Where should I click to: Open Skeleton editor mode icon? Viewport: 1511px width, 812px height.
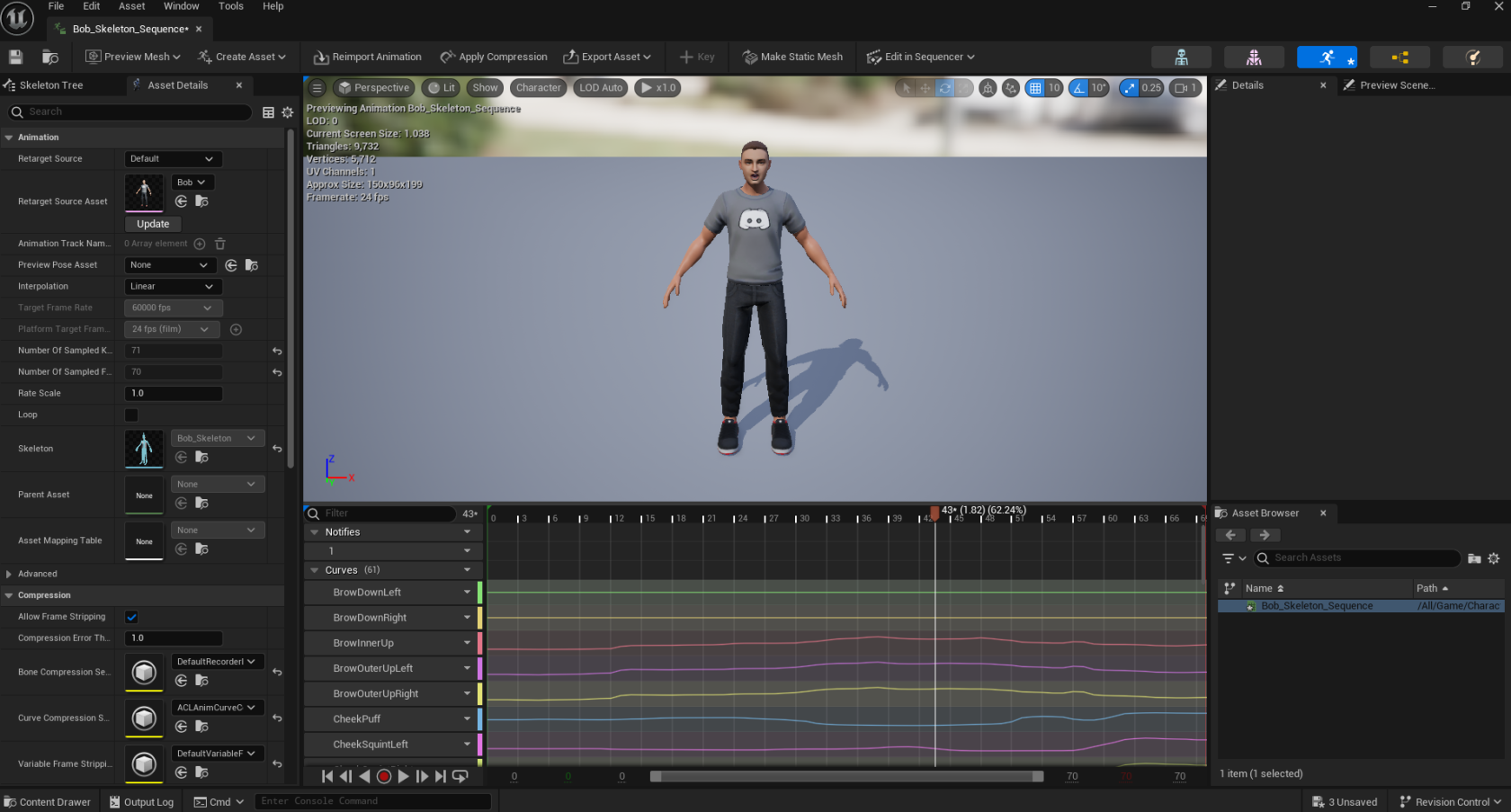pos(1182,57)
